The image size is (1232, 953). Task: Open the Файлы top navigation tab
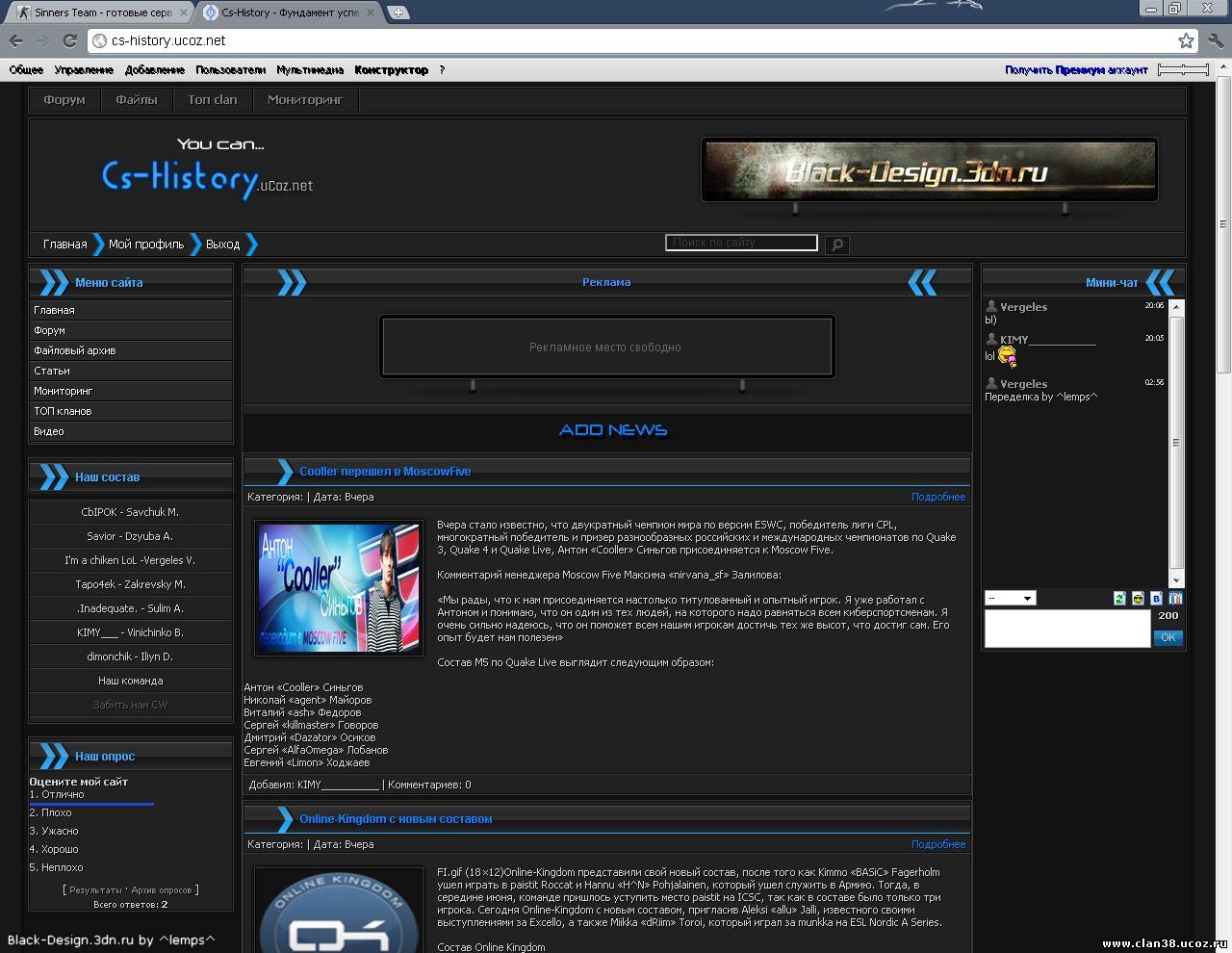pyautogui.click(x=137, y=99)
